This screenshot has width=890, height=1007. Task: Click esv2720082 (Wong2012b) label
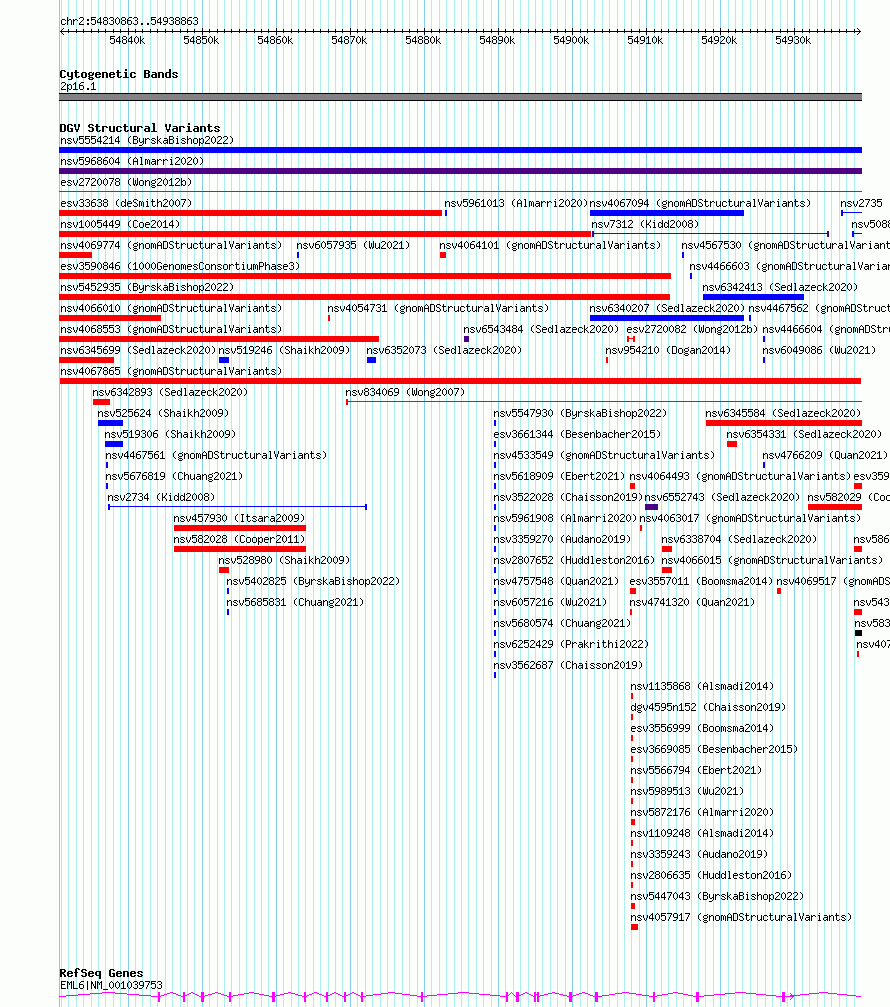pos(692,329)
